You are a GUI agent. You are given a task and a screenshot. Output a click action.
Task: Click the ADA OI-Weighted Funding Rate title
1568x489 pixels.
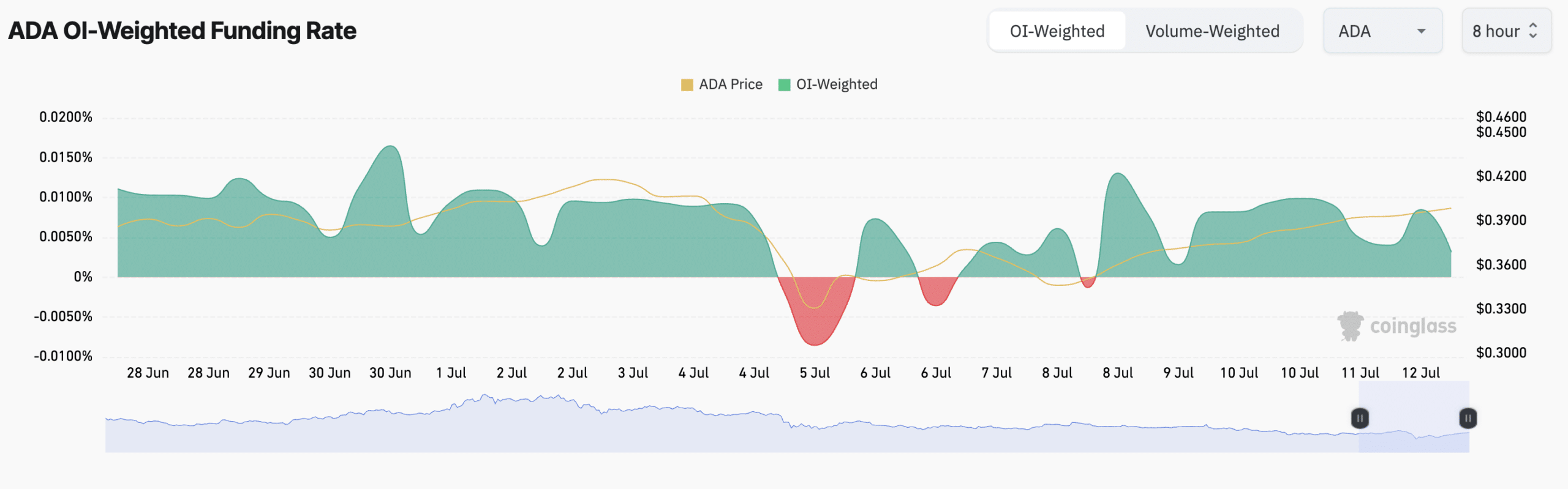tap(182, 31)
